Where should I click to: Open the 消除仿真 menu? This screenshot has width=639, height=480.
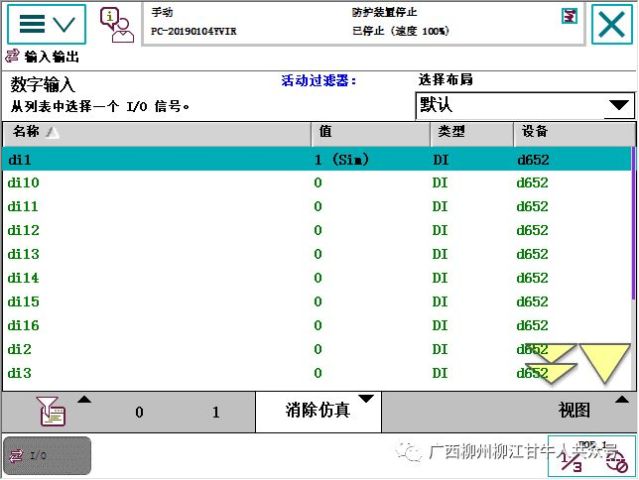point(318,412)
